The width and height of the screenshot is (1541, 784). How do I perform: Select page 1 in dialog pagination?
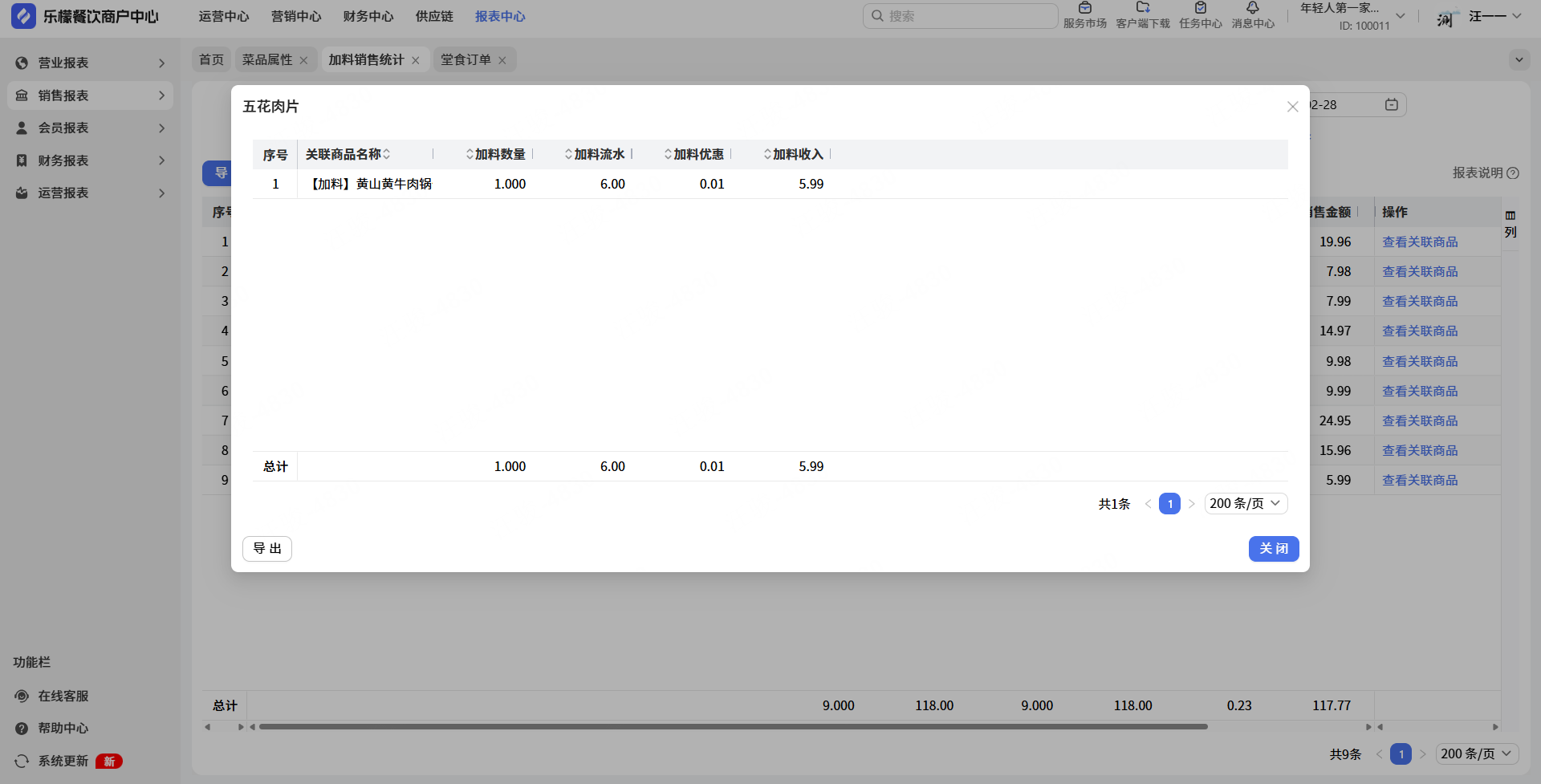click(1169, 504)
